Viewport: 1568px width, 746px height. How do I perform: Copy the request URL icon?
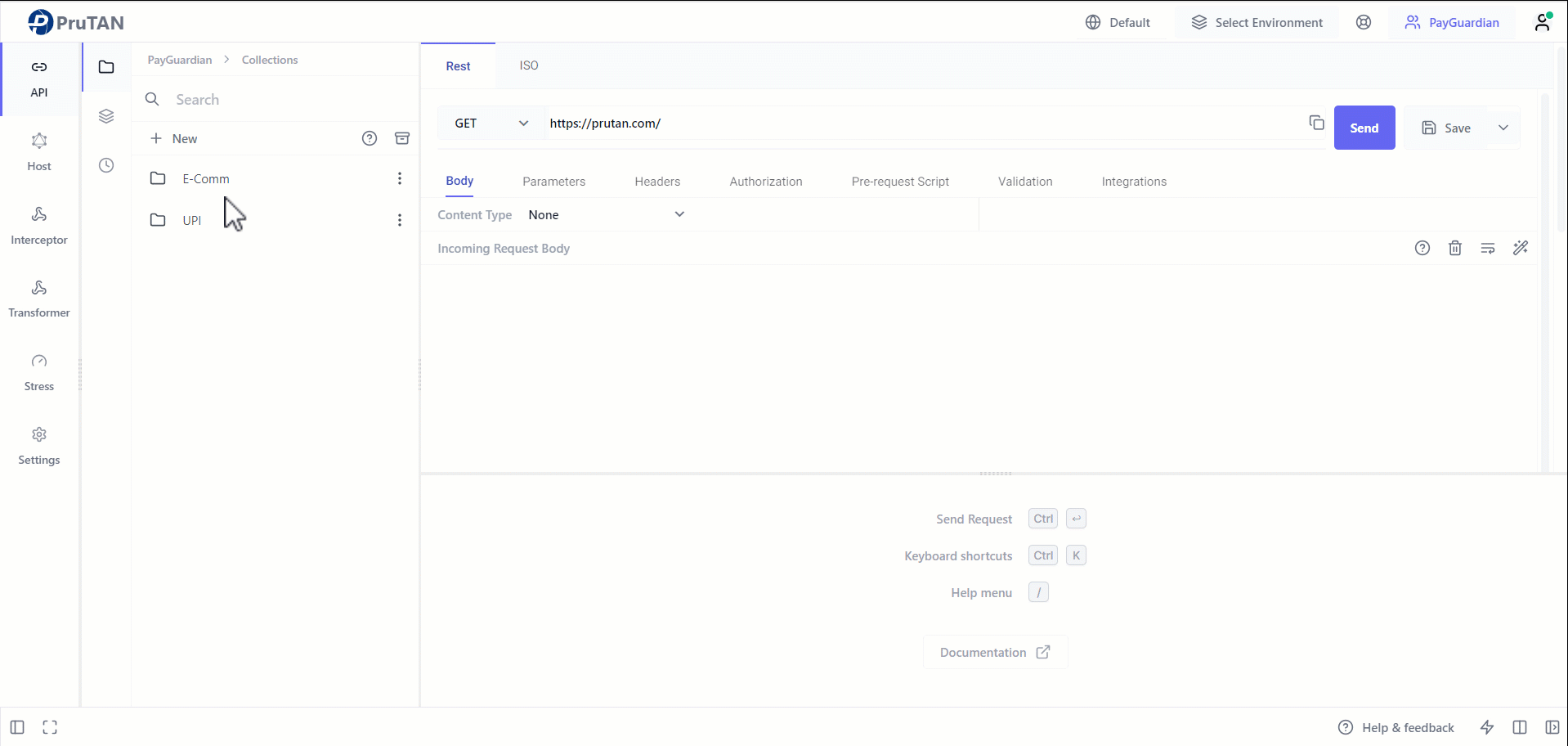1316,123
